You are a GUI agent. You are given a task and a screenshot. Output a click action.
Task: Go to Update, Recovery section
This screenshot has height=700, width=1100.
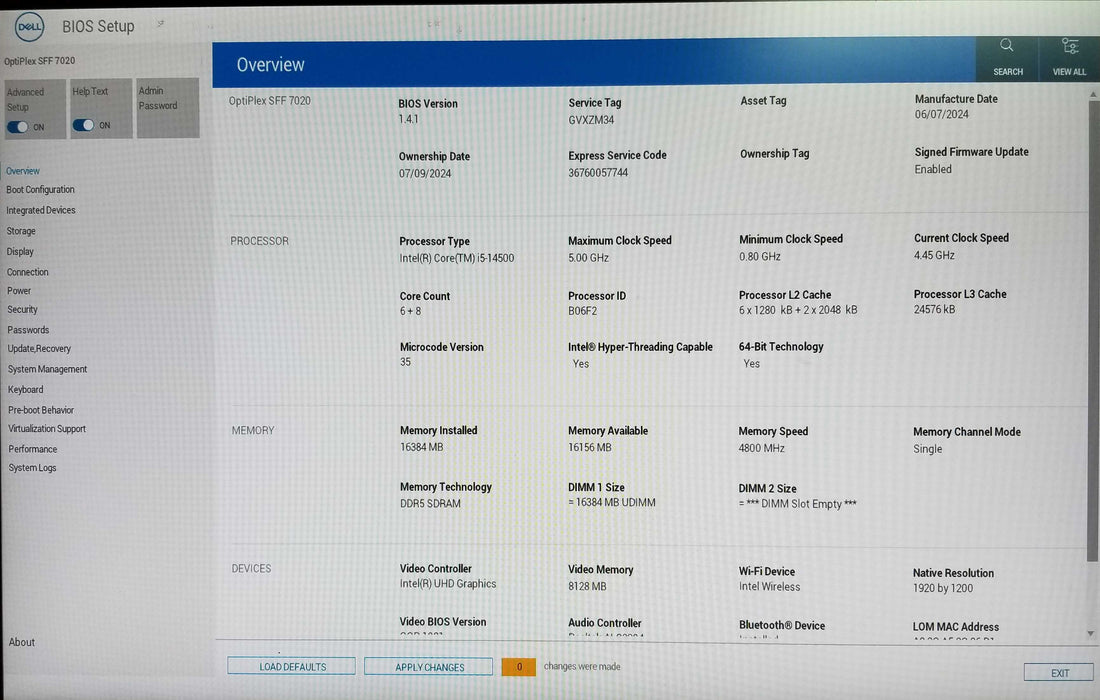(39, 349)
